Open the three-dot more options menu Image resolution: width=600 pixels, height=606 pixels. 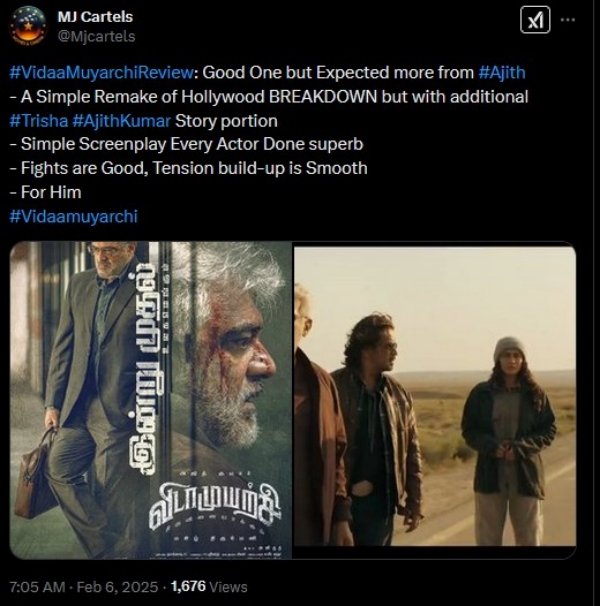pyautogui.click(x=568, y=20)
